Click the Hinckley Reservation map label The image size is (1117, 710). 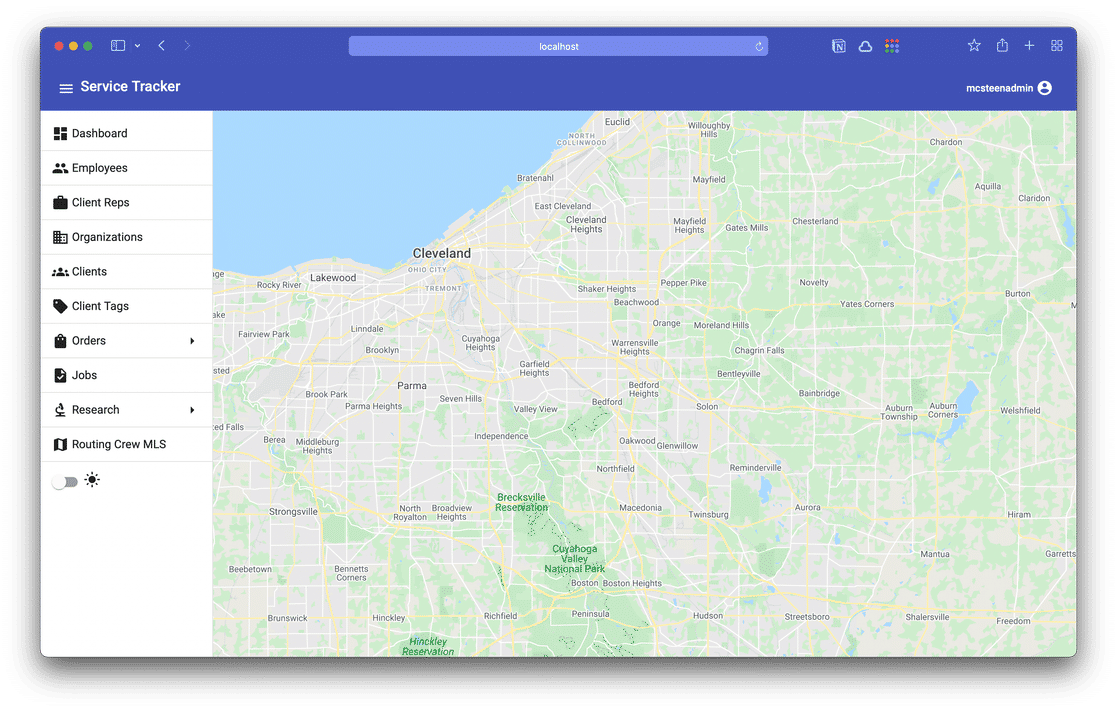click(x=428, y=646)
